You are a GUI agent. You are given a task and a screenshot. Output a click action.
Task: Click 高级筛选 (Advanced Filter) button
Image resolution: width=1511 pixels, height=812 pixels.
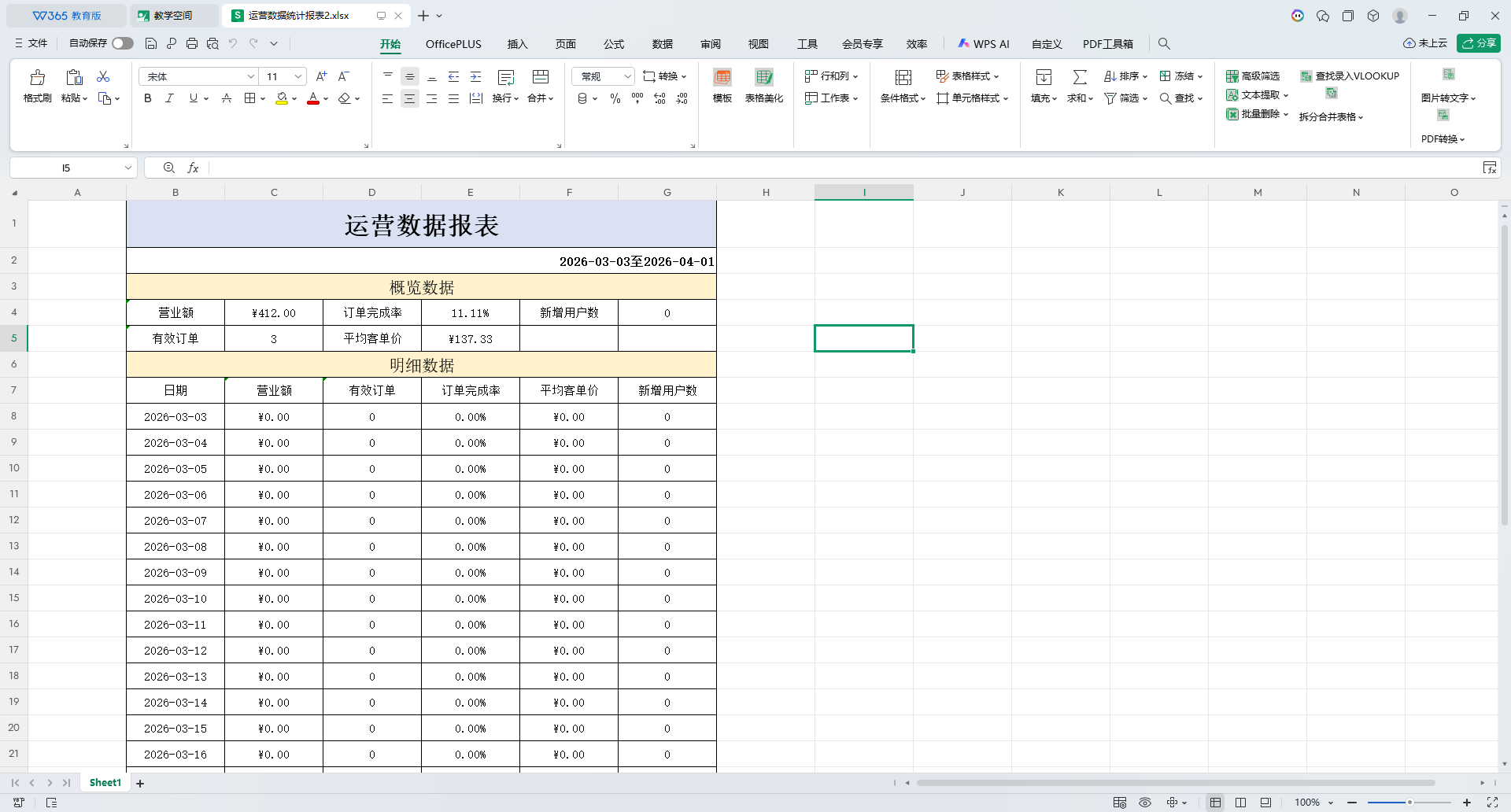coord(1253,76)
